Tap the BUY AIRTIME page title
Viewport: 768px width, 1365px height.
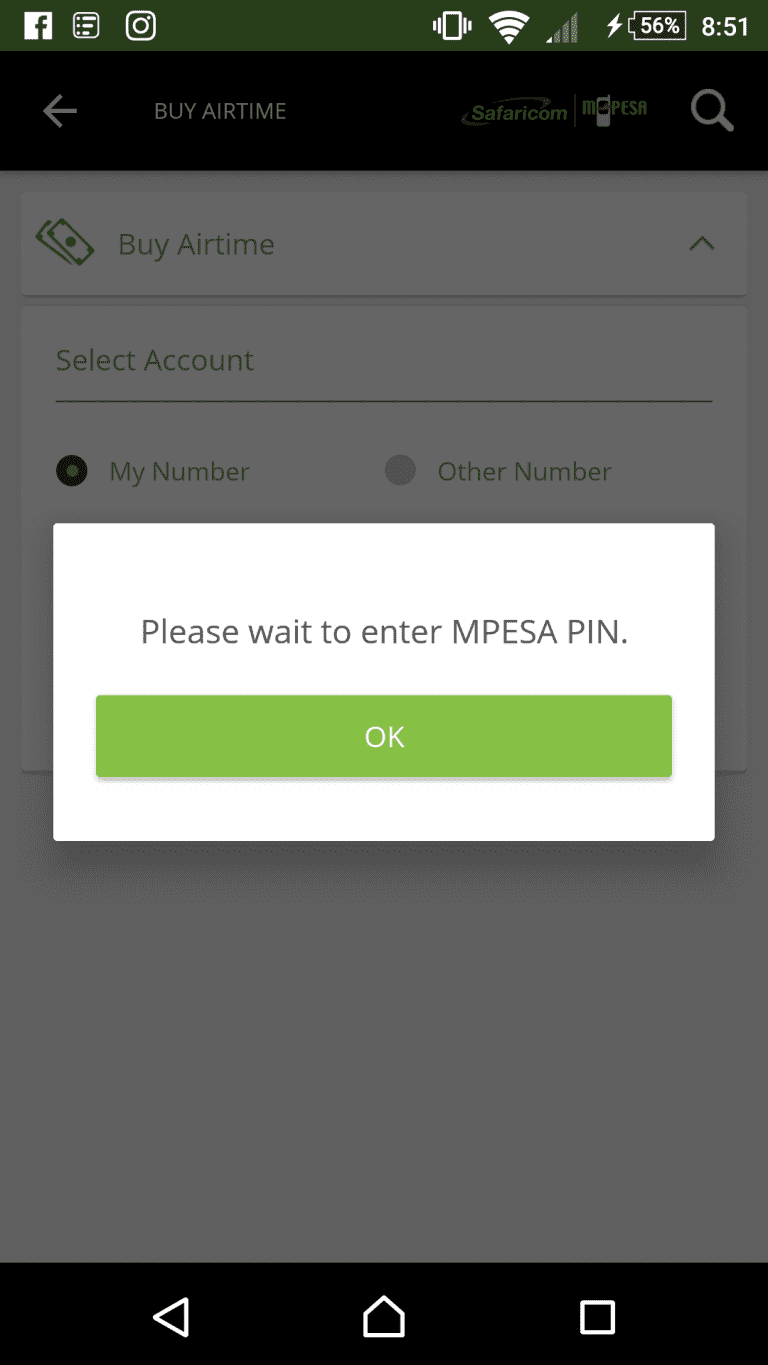(x=220, y=111)
